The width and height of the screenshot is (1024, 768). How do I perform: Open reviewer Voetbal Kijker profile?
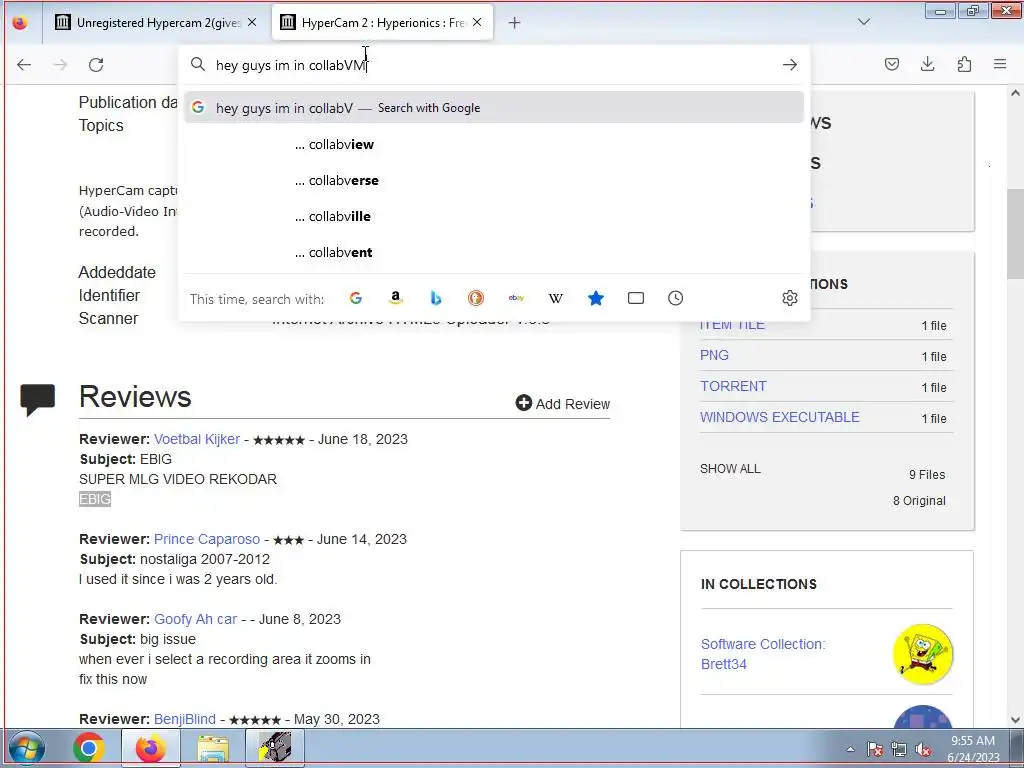click(197, 440)
